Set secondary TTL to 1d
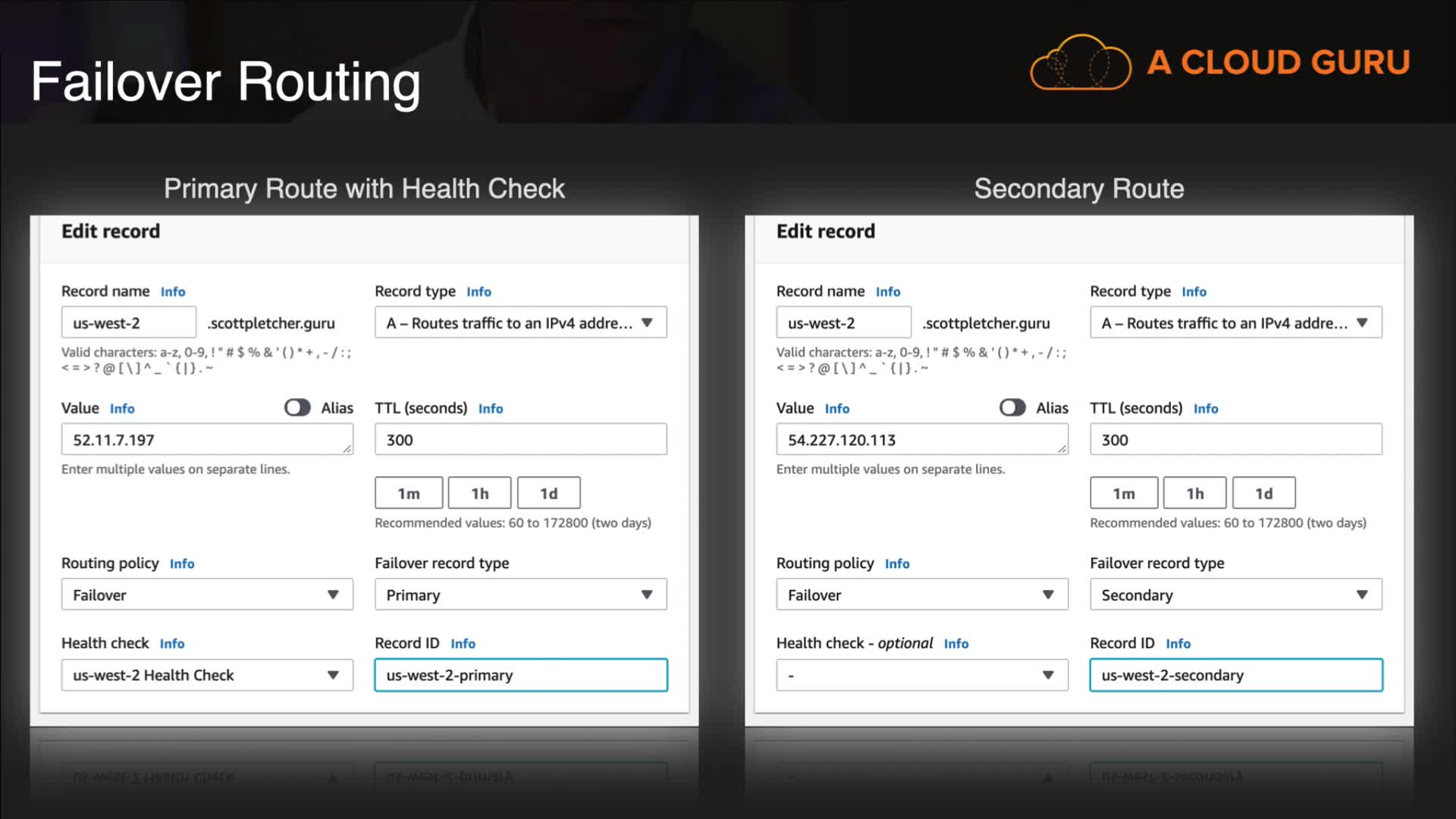 click(1263, 494)
